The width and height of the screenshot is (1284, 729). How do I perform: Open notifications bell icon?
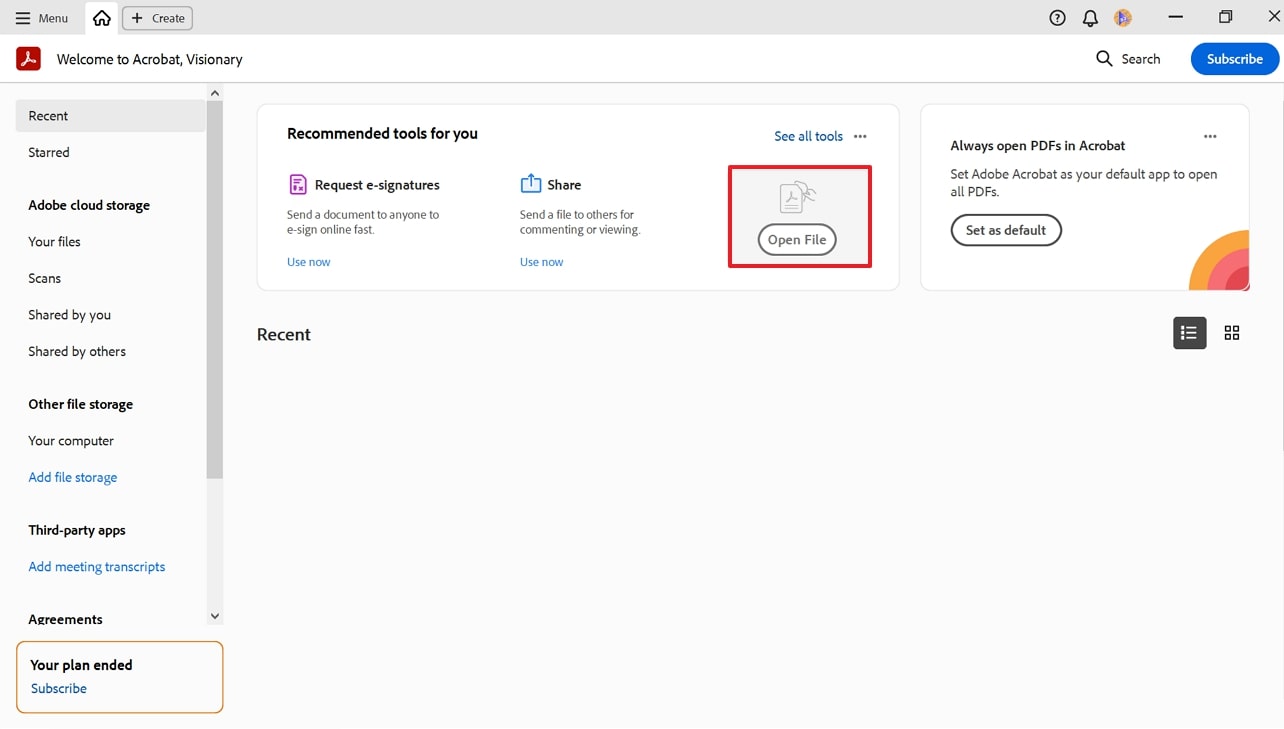pos(1090,18)
